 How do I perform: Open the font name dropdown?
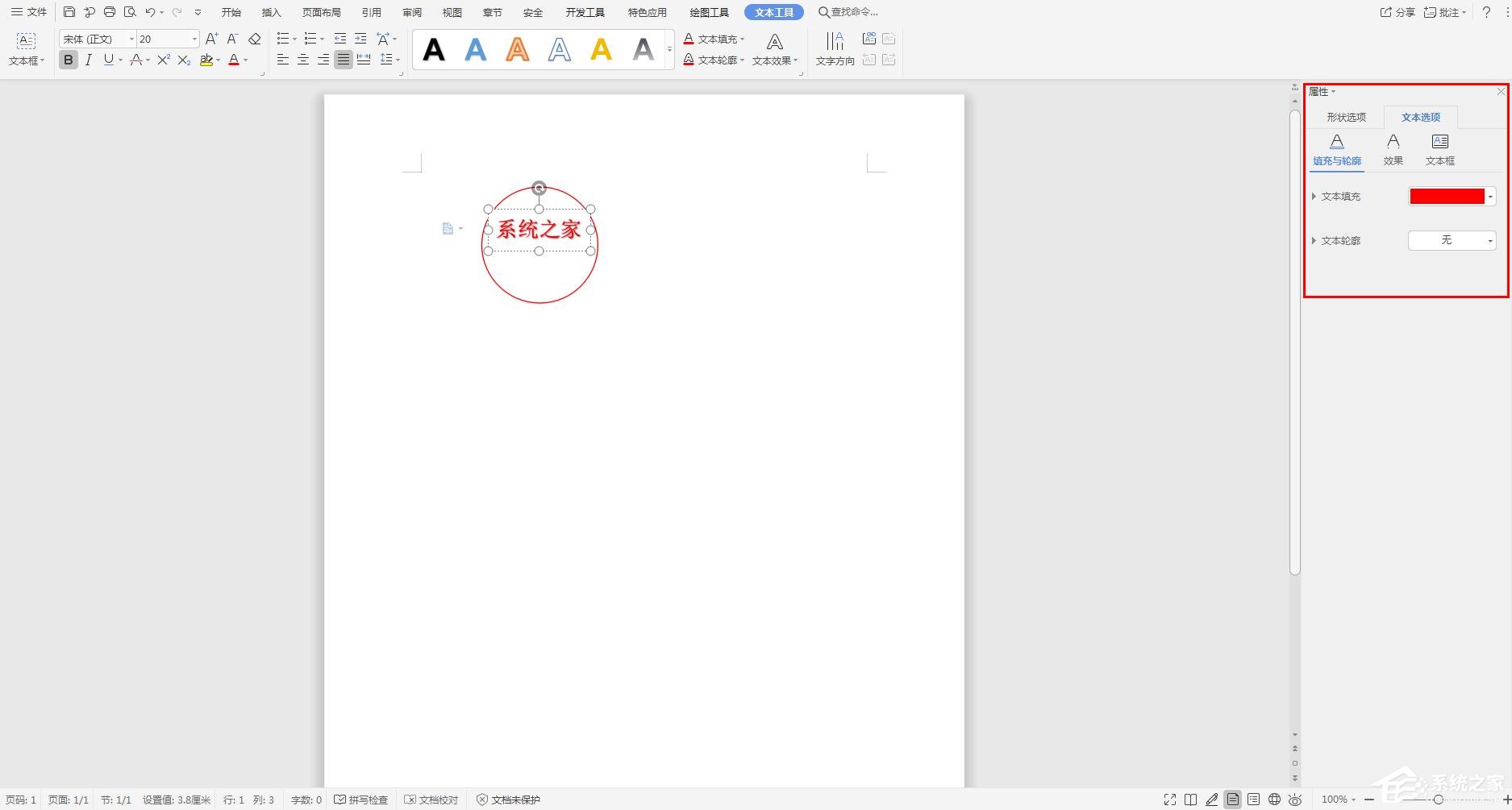point(131,38)
